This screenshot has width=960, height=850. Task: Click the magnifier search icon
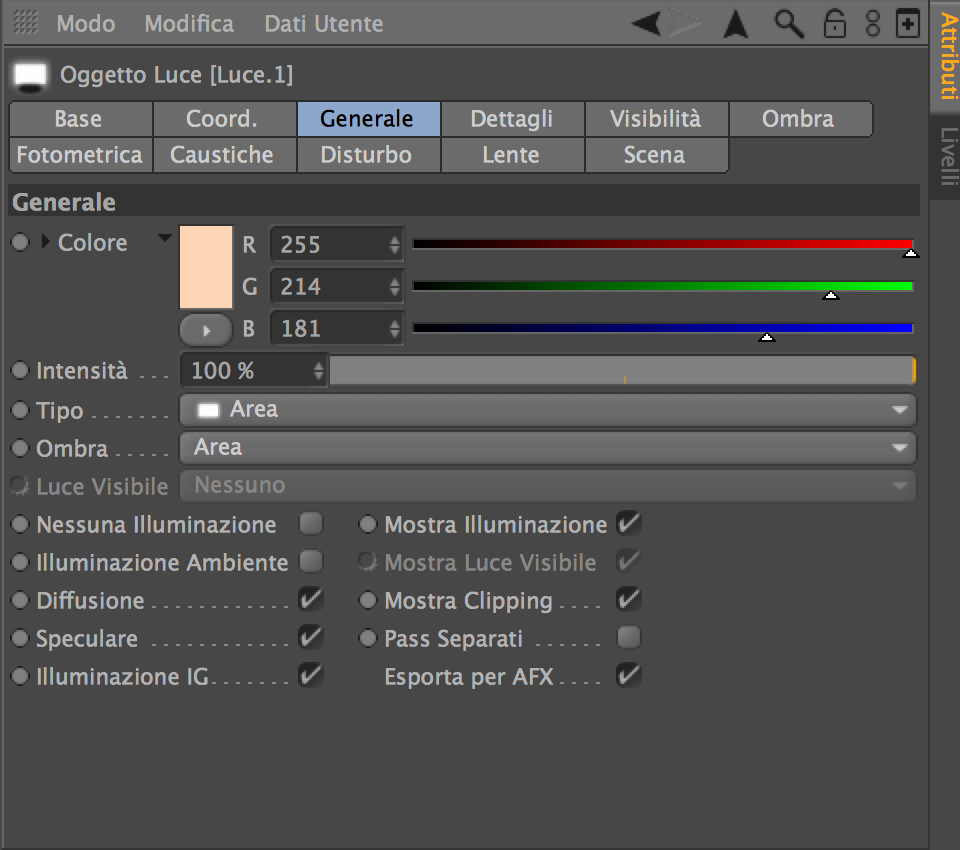pos(789,24)
